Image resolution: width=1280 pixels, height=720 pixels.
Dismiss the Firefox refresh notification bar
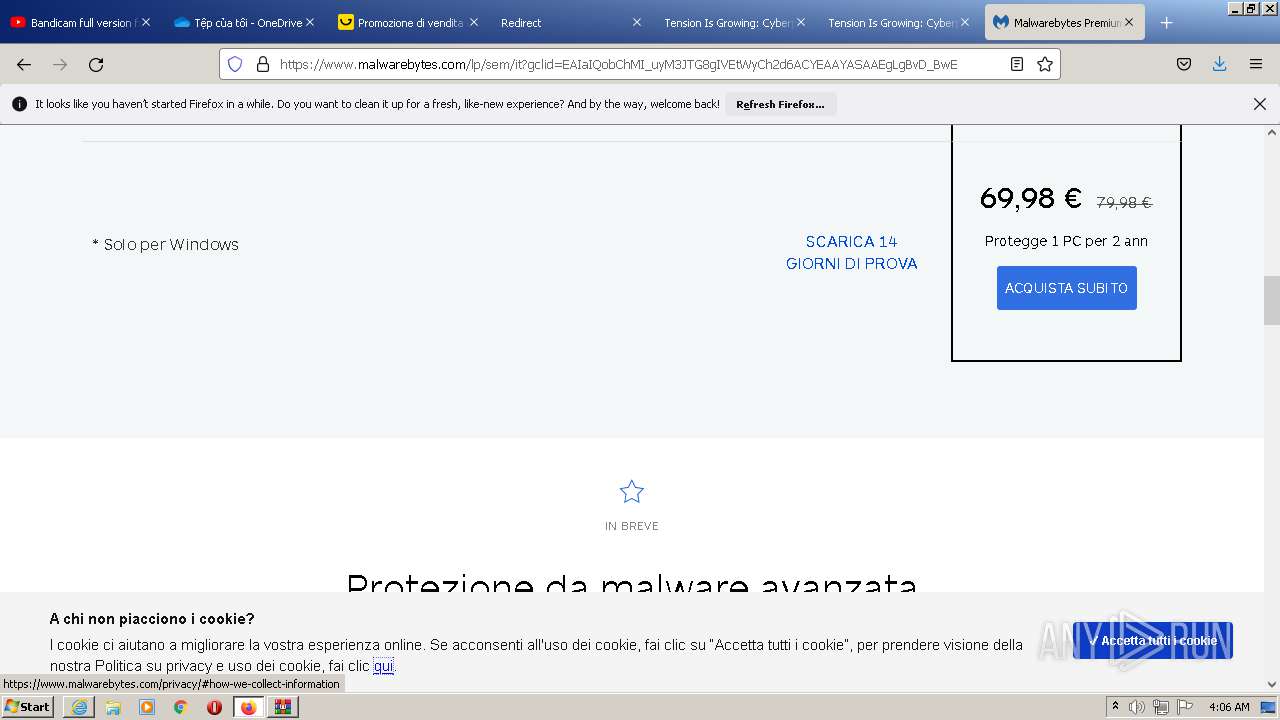[x=1260, y=104]
